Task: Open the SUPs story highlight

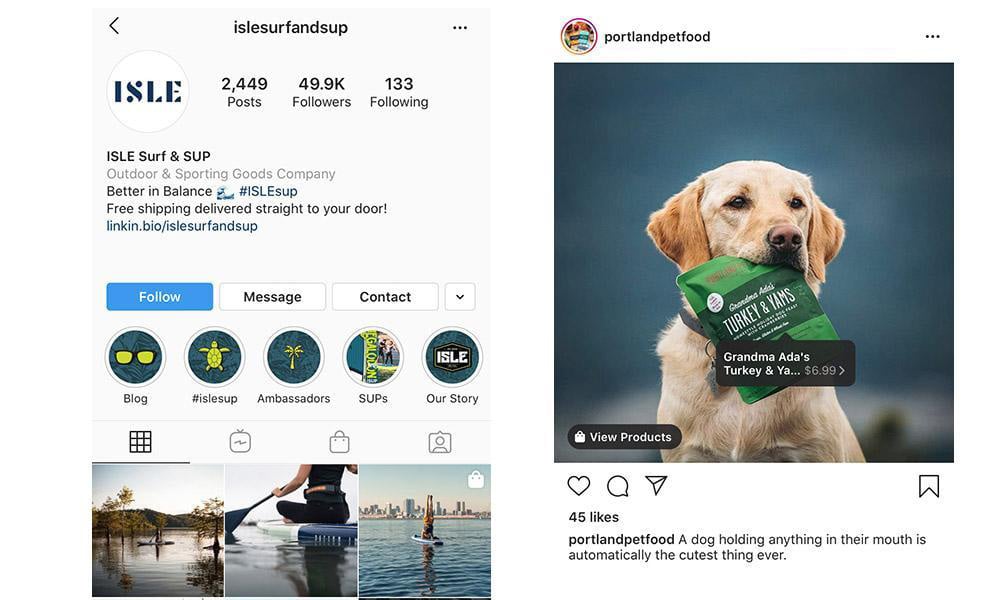Action: pyautogui.click(x=372, y=356)
